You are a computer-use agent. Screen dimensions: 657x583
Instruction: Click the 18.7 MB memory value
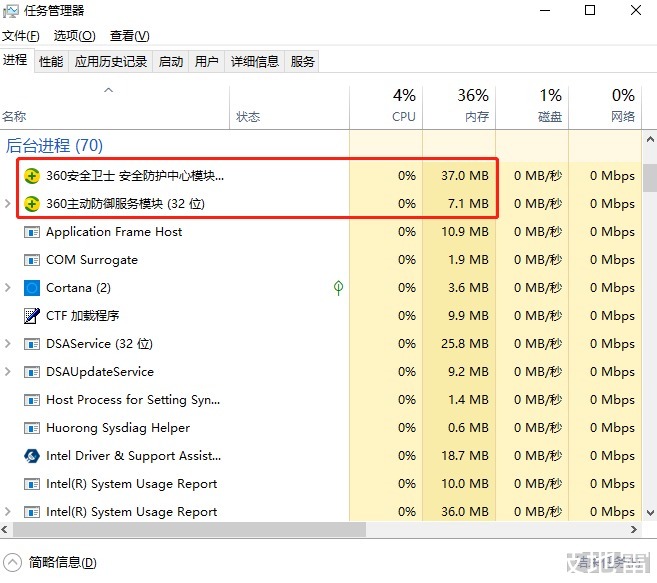pyautogui.click(x=465, y=456)
